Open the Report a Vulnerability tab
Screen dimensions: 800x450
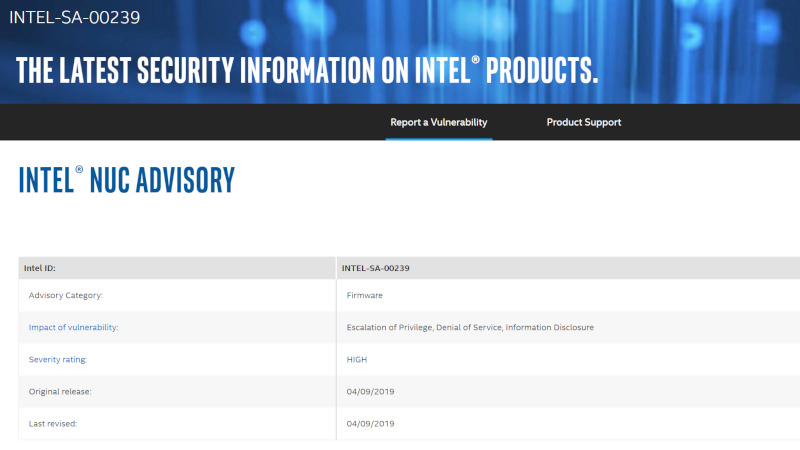tap(438, 122)
